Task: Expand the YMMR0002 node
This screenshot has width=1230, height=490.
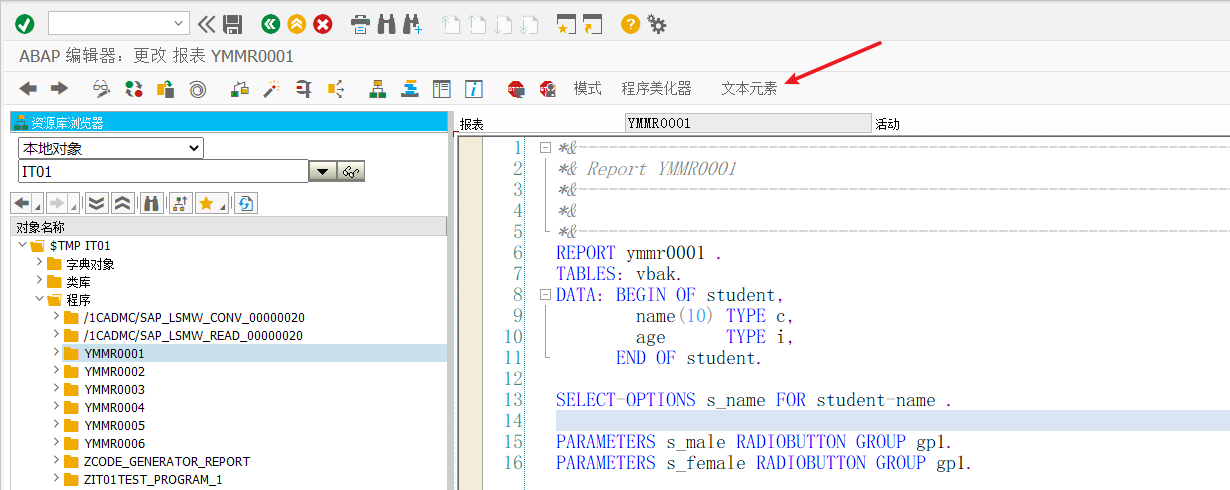Action: coord(57,371)
